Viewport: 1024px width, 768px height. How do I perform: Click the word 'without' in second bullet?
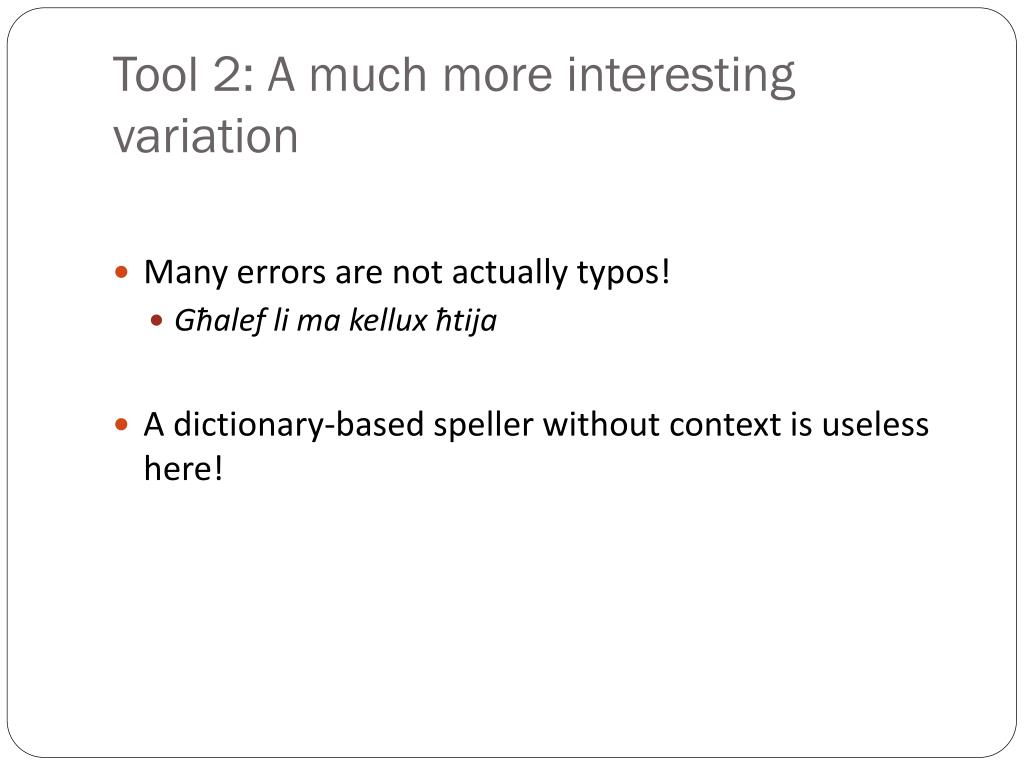tap(601, 424)
